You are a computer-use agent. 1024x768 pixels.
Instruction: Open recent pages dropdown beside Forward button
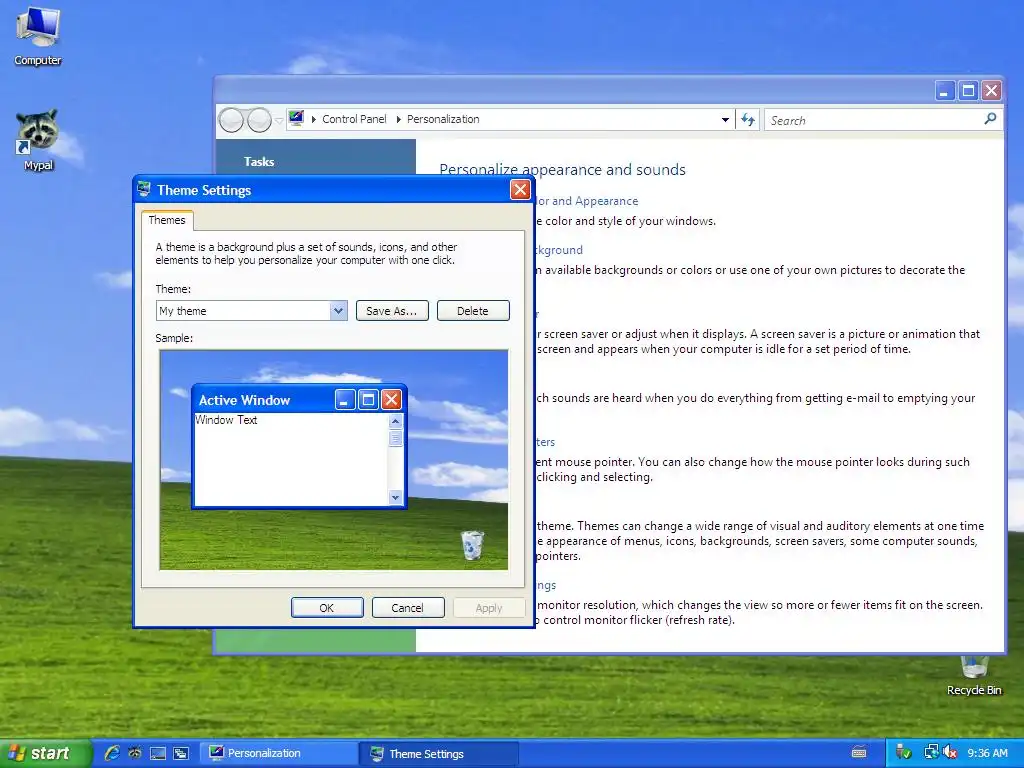279,120
